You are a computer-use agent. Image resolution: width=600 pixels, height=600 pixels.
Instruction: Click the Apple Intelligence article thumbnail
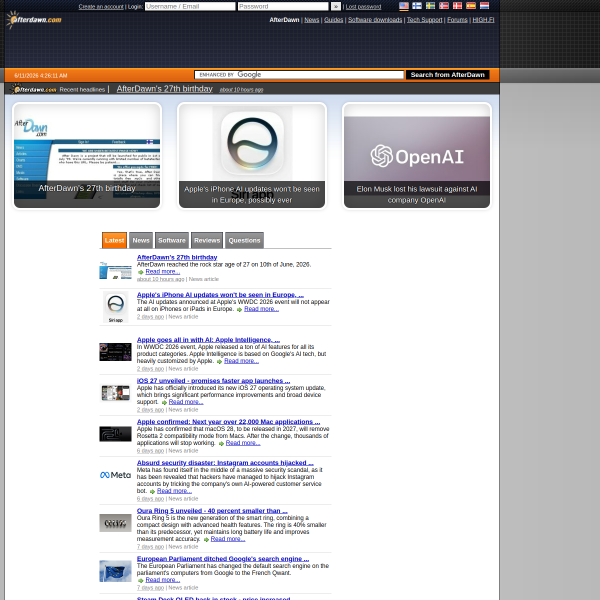(115, 352)
